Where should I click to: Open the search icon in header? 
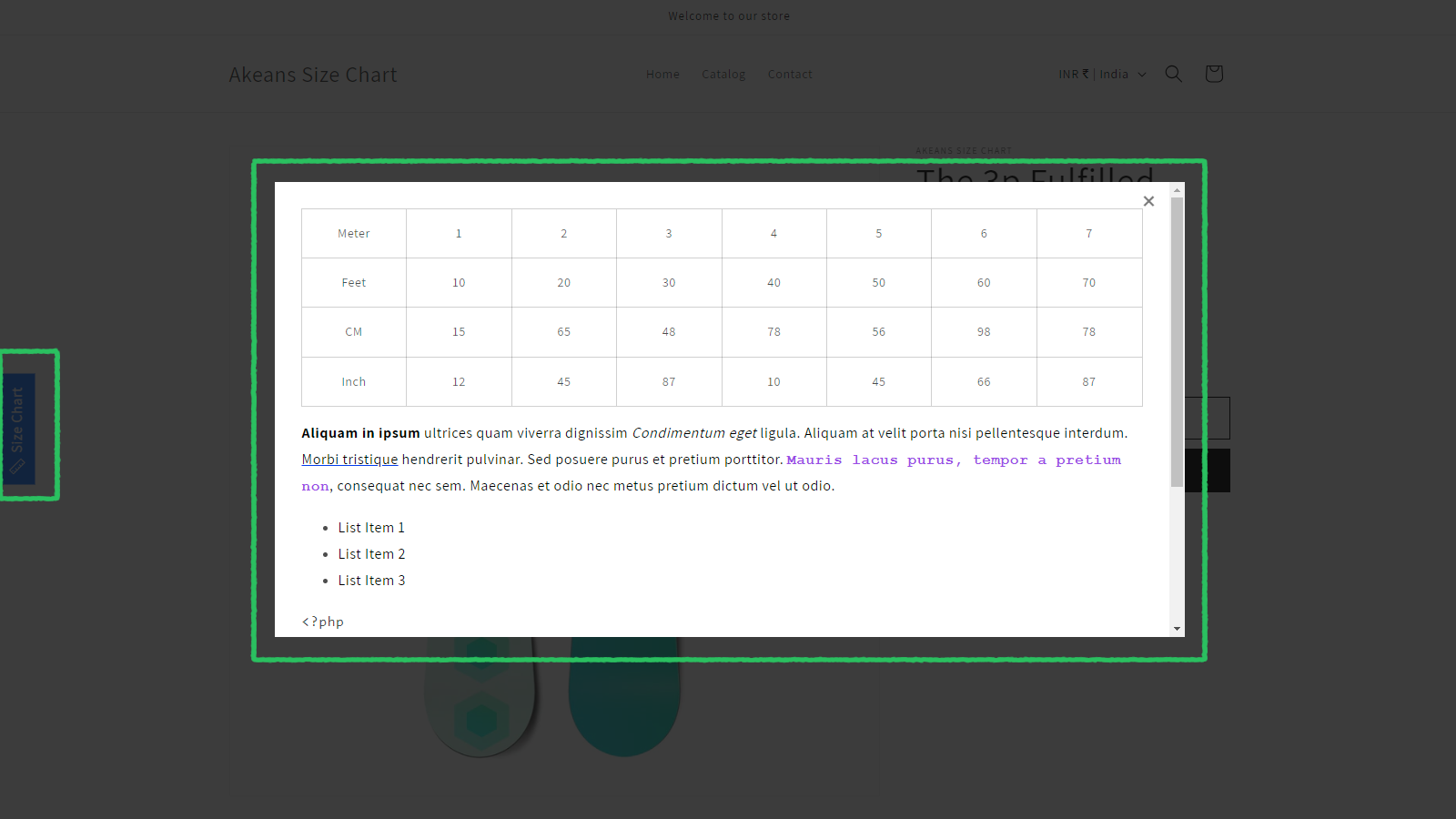point(1174,74)
